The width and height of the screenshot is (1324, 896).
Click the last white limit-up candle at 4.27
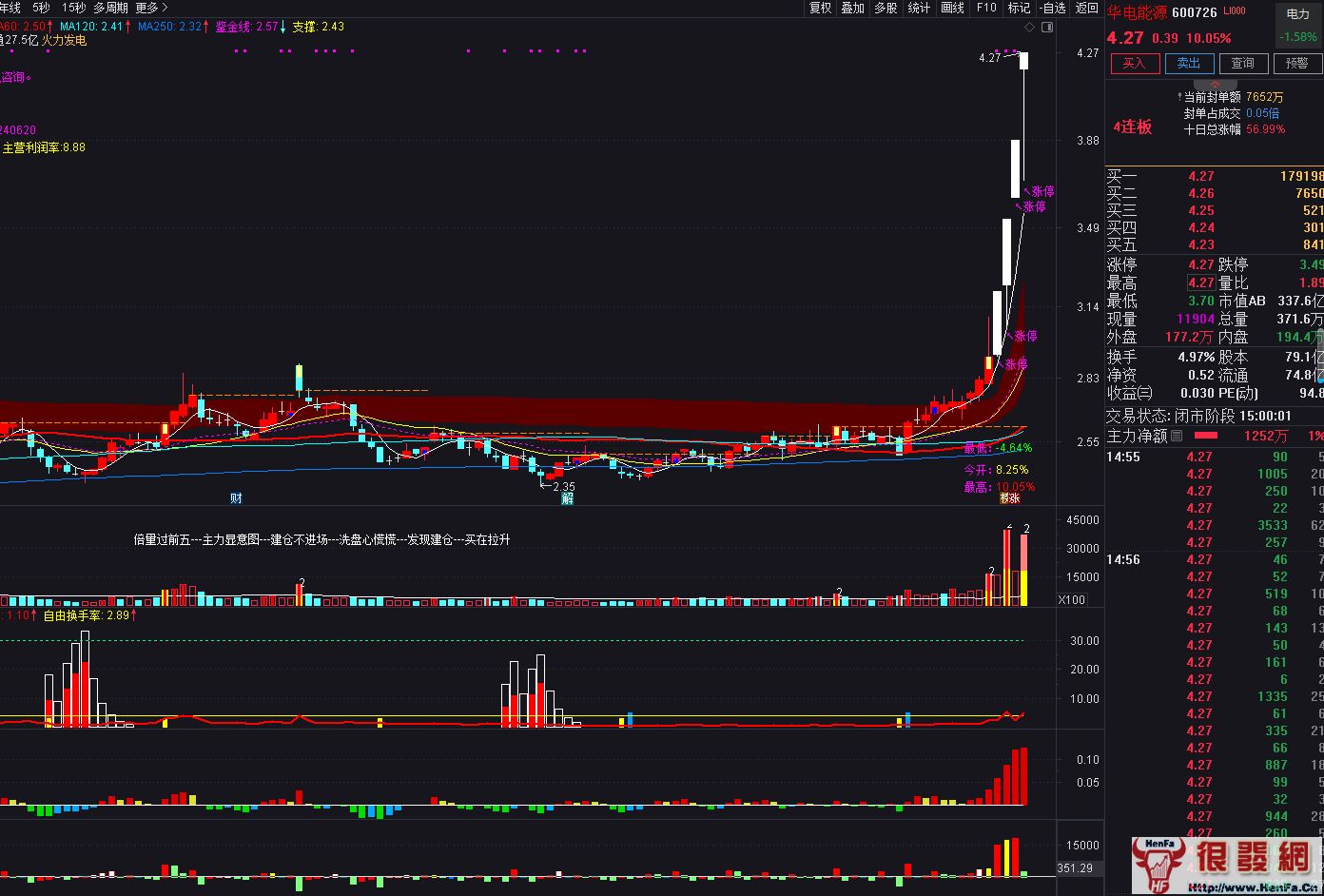point(1024,61)
